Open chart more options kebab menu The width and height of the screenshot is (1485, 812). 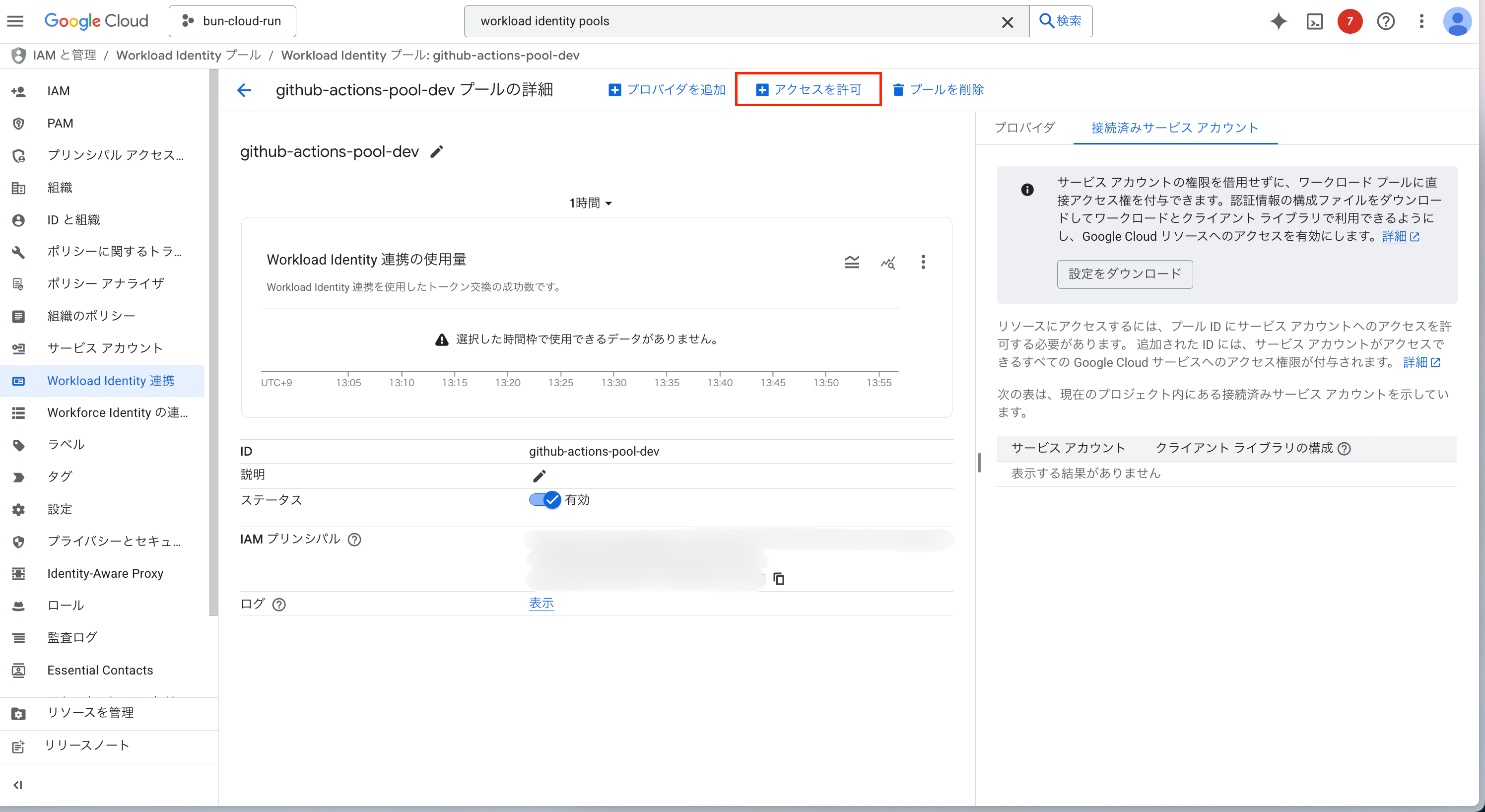point(923,263)
